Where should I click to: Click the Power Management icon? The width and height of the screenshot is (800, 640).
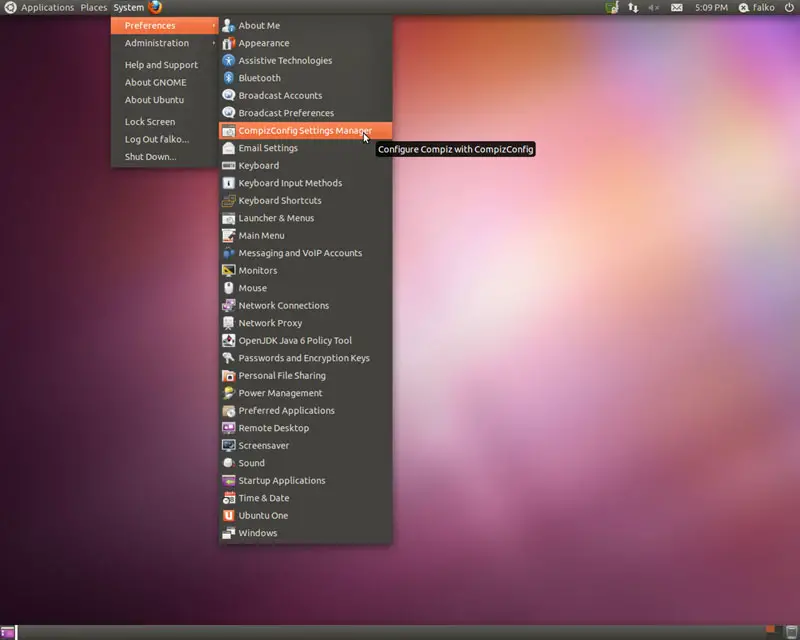pos(229,393)
